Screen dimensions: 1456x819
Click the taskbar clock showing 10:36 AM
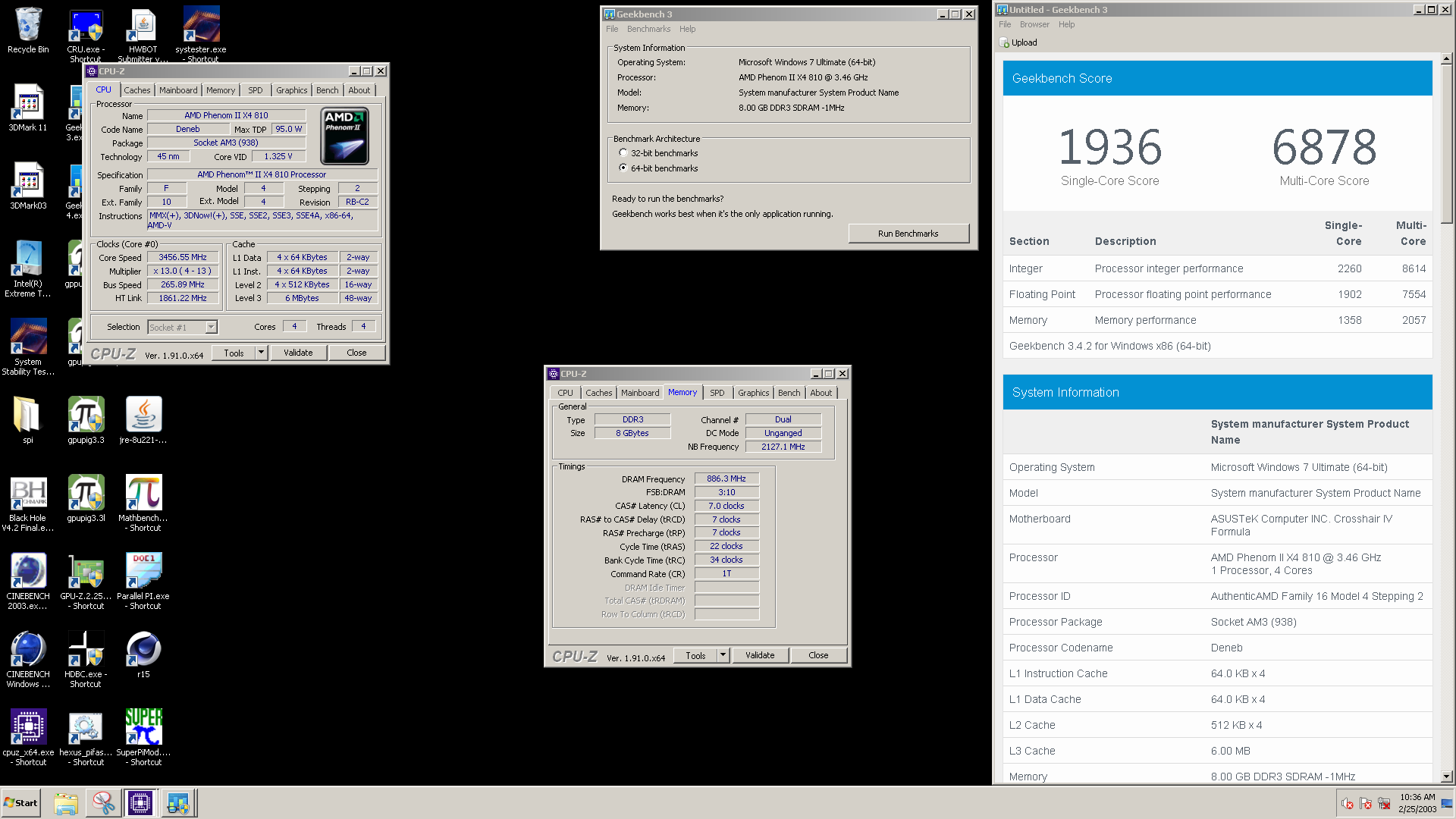pos(1417,797)
